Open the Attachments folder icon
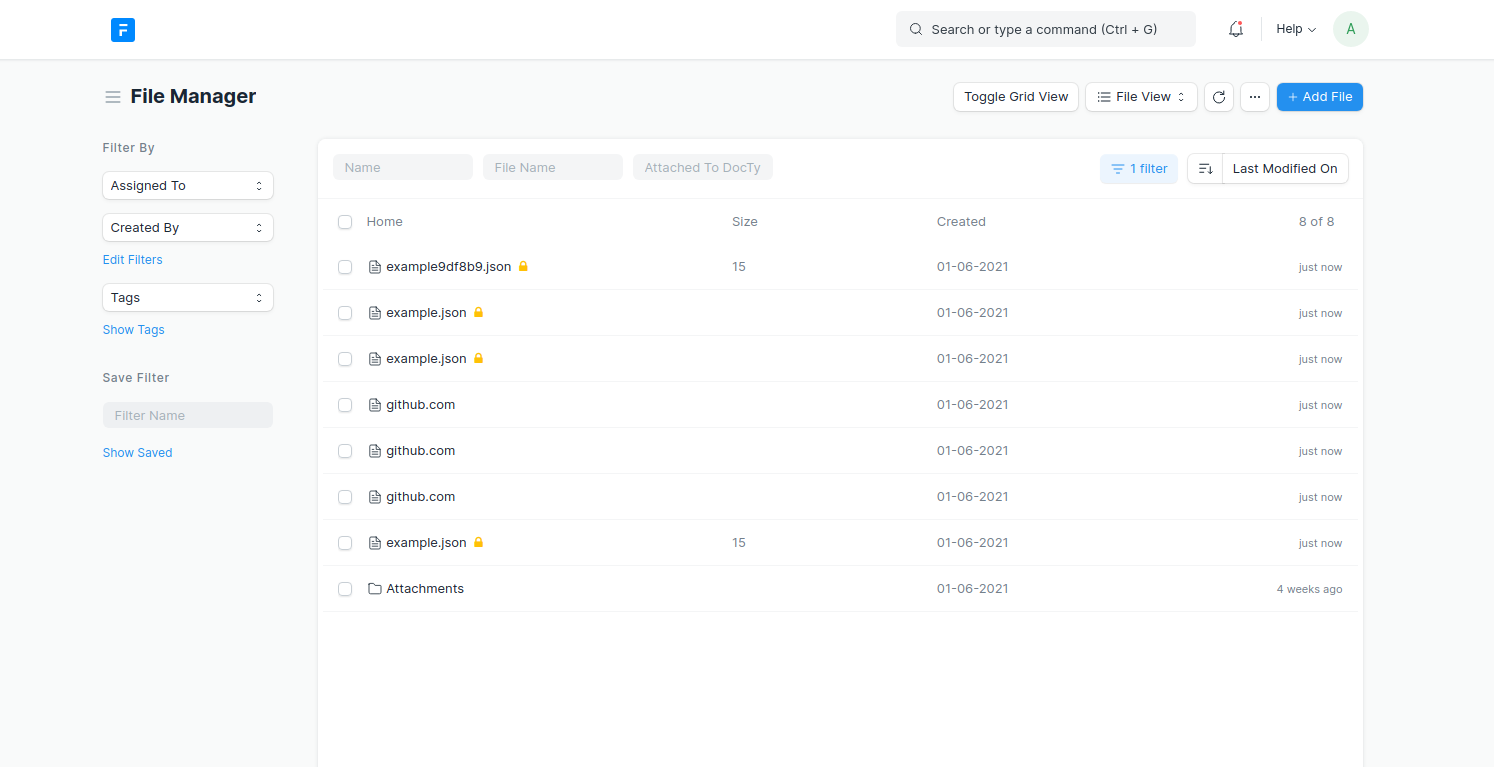Screen dimensions: 1494x767 373,589
